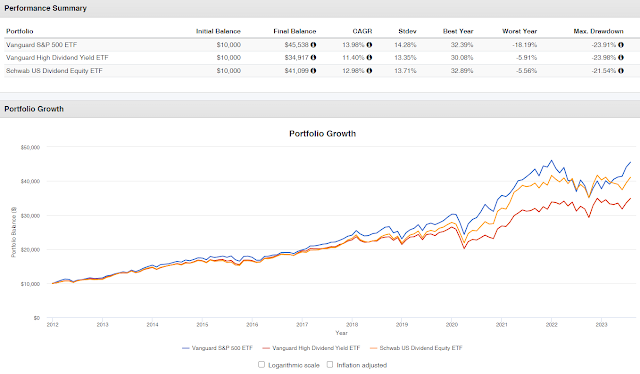The image size is (640, 374).
Task: Click the 32.89% best year value
Action: click(462, 71)
